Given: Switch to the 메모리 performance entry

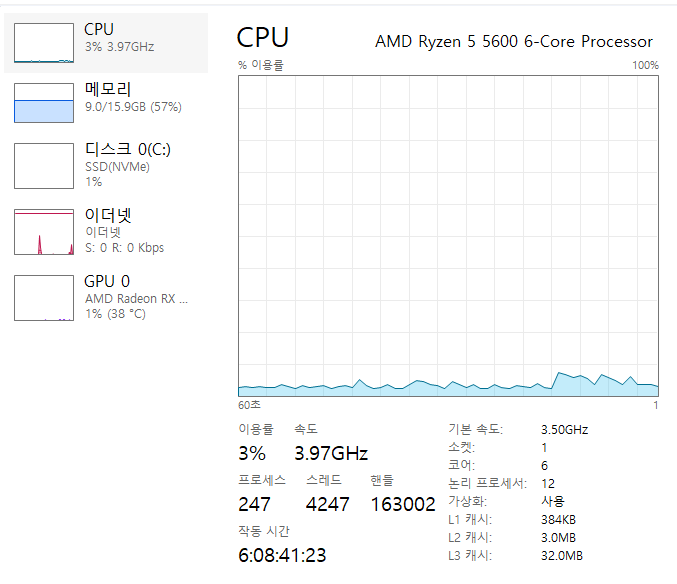Looking at the screenshot, I should click(133, 97).
